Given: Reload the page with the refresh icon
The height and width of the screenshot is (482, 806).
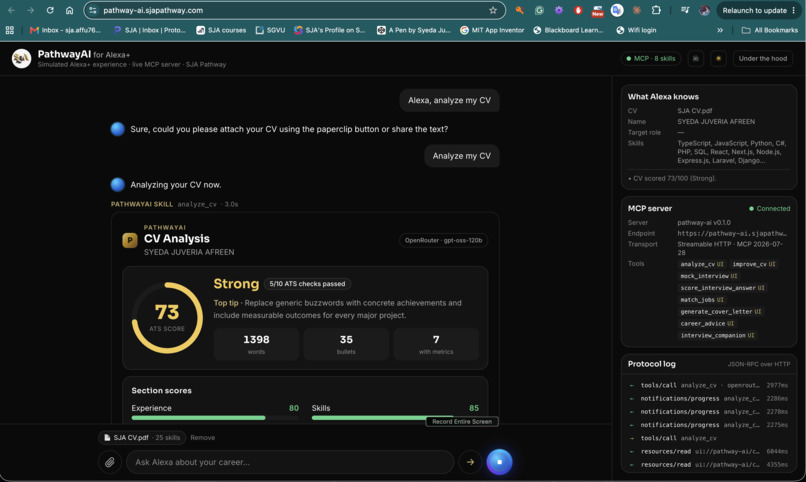Looking at the screenshot, I should pos(50,10).
